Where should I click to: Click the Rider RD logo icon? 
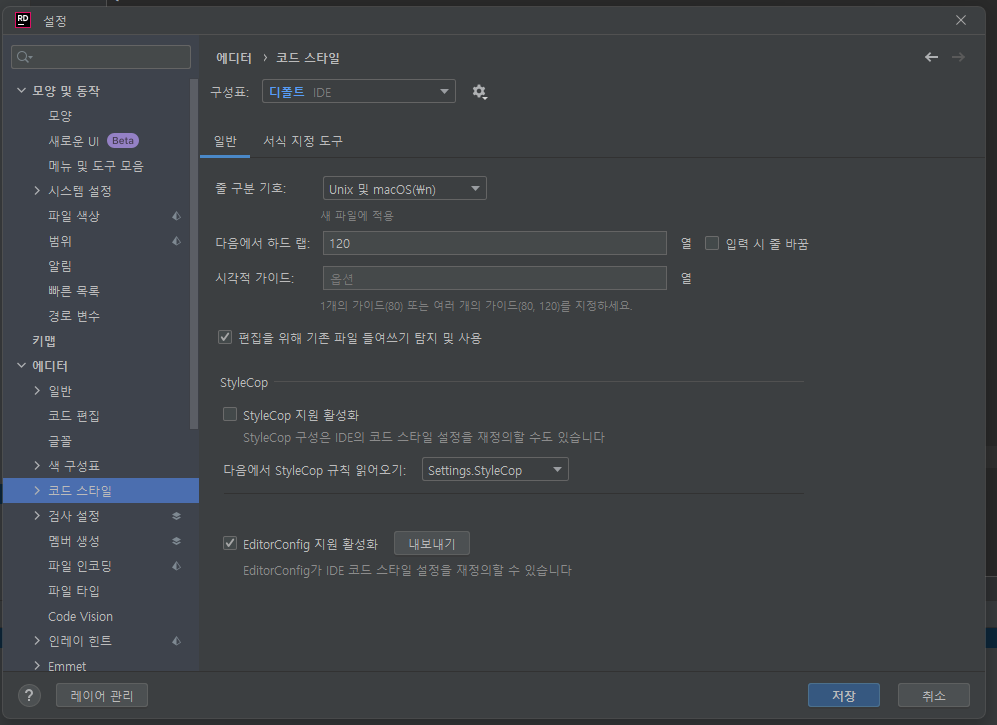tap(23, 20)
